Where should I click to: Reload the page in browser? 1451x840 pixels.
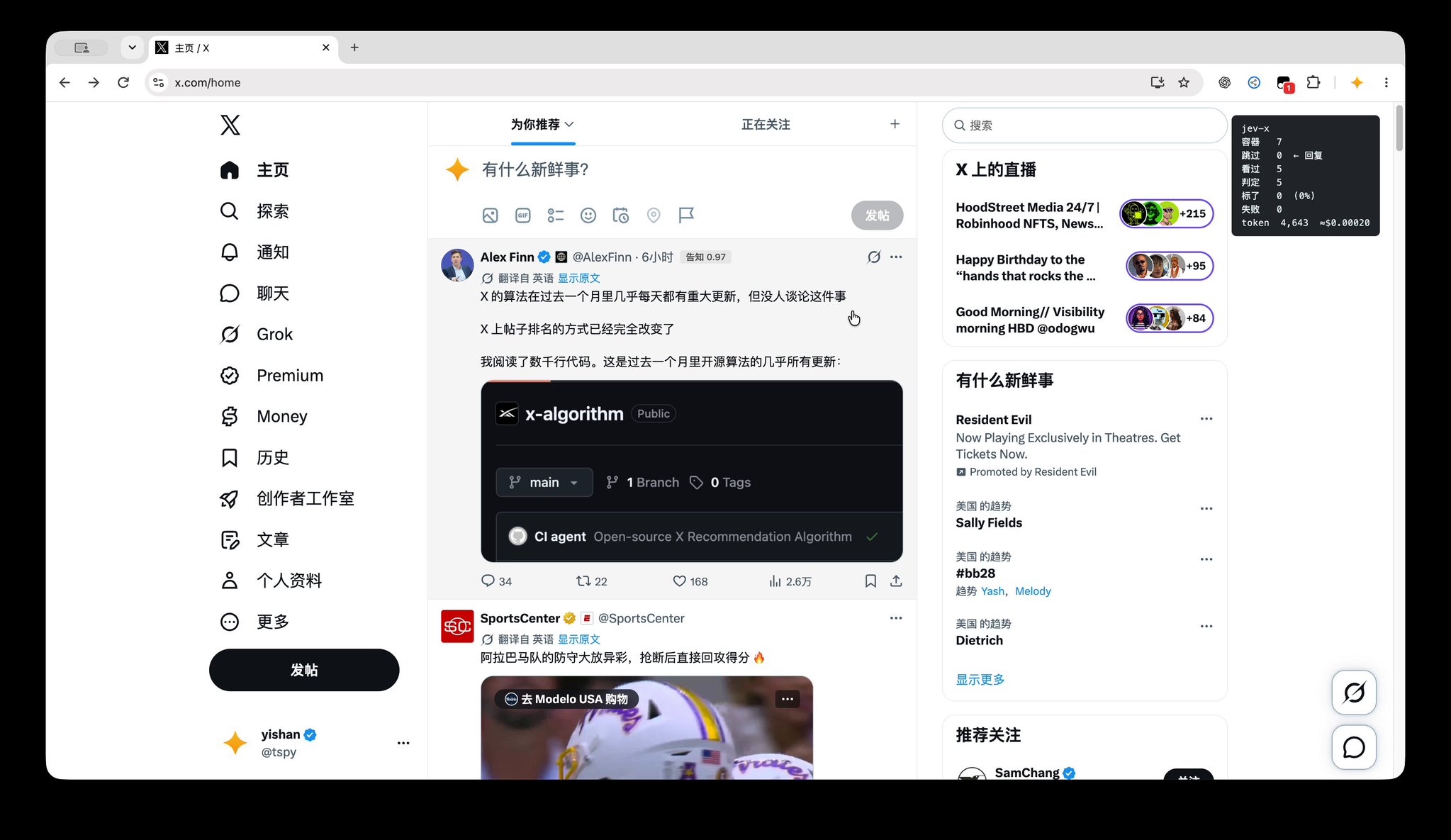tap(123, 82)
